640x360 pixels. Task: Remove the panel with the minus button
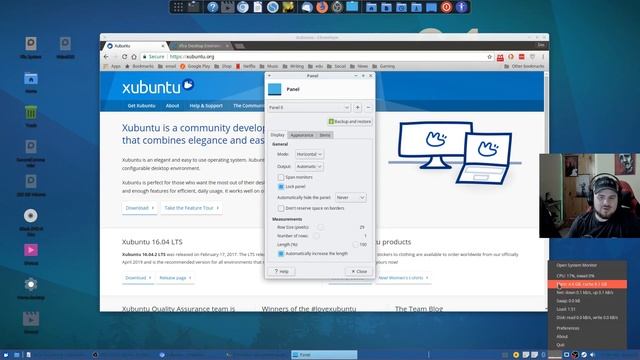[368, 107]
